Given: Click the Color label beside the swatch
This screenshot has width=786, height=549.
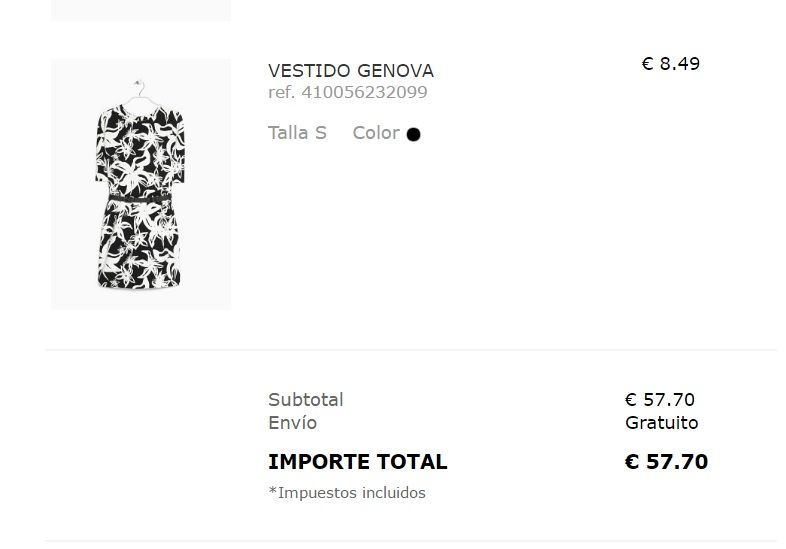Looking at the screenshot, I should coord(376,133).
